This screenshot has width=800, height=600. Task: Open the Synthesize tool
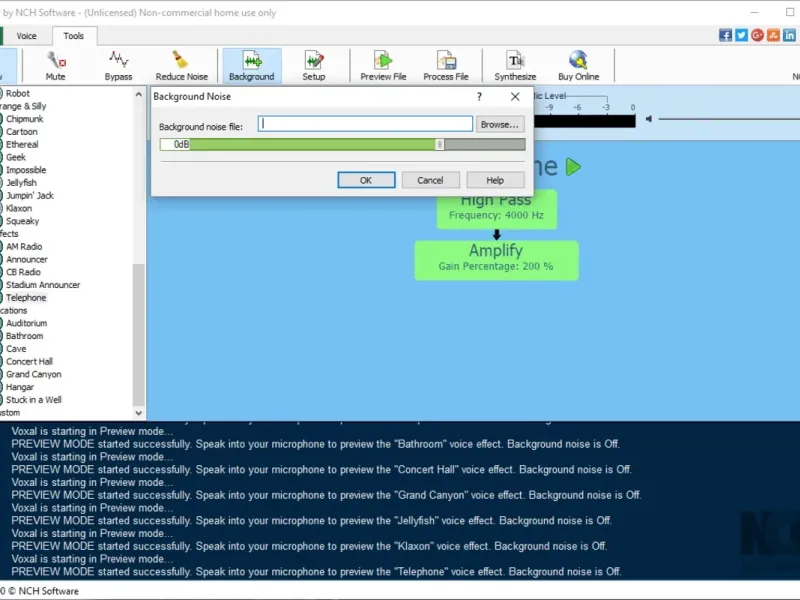(515, 65)
